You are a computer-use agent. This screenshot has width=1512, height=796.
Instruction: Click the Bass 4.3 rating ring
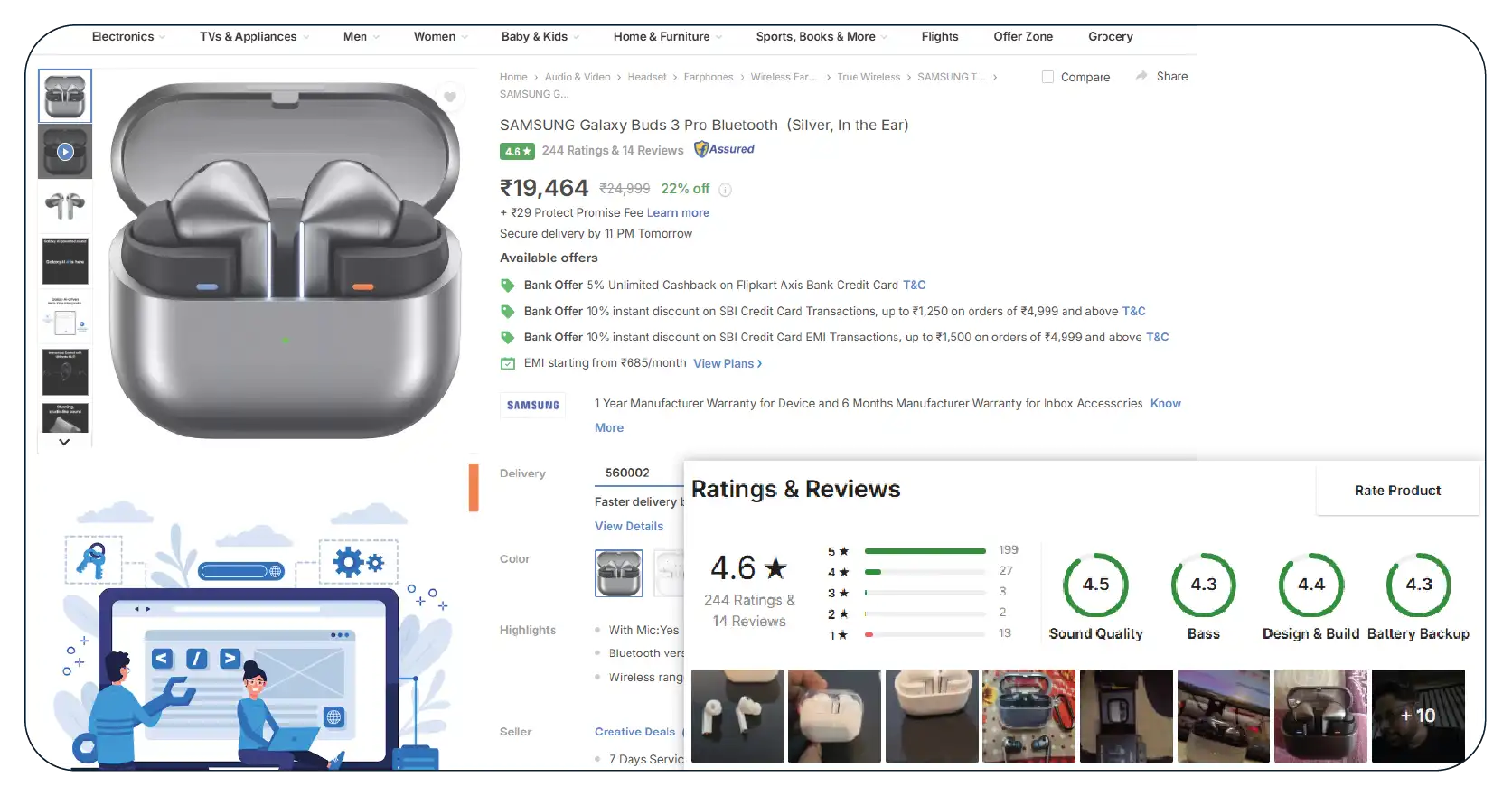1203,585
